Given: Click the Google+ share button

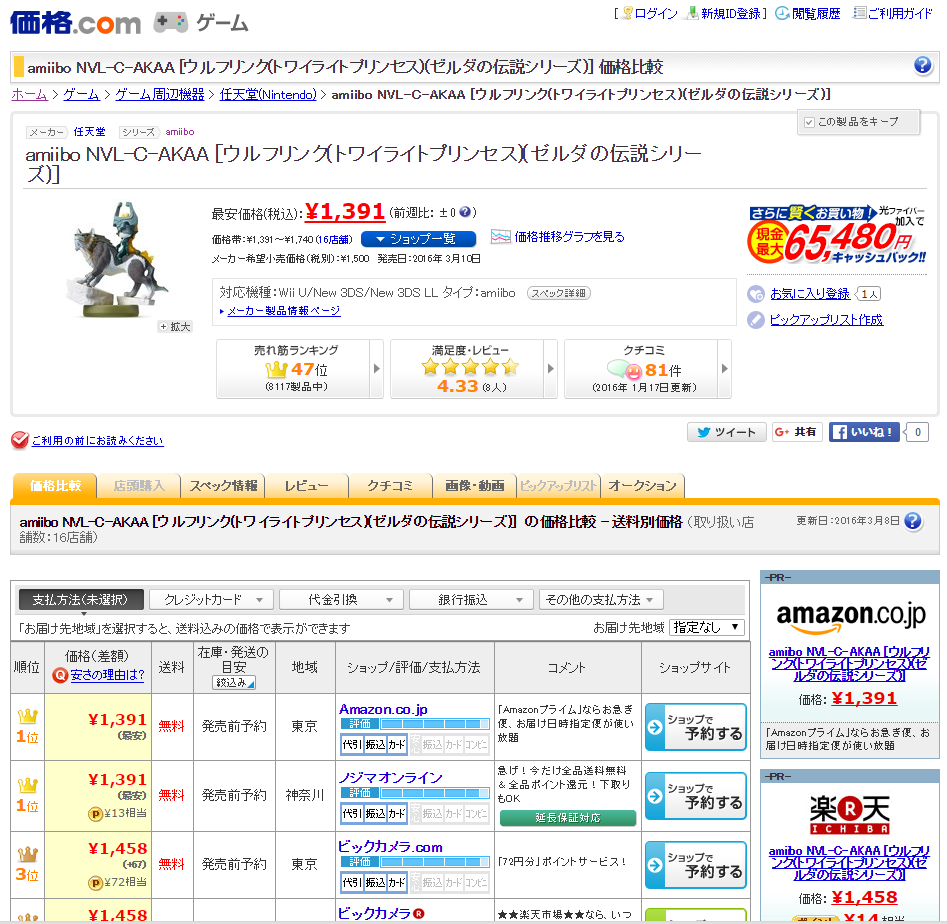Looking at the screenshot, I should coord(797,432).
